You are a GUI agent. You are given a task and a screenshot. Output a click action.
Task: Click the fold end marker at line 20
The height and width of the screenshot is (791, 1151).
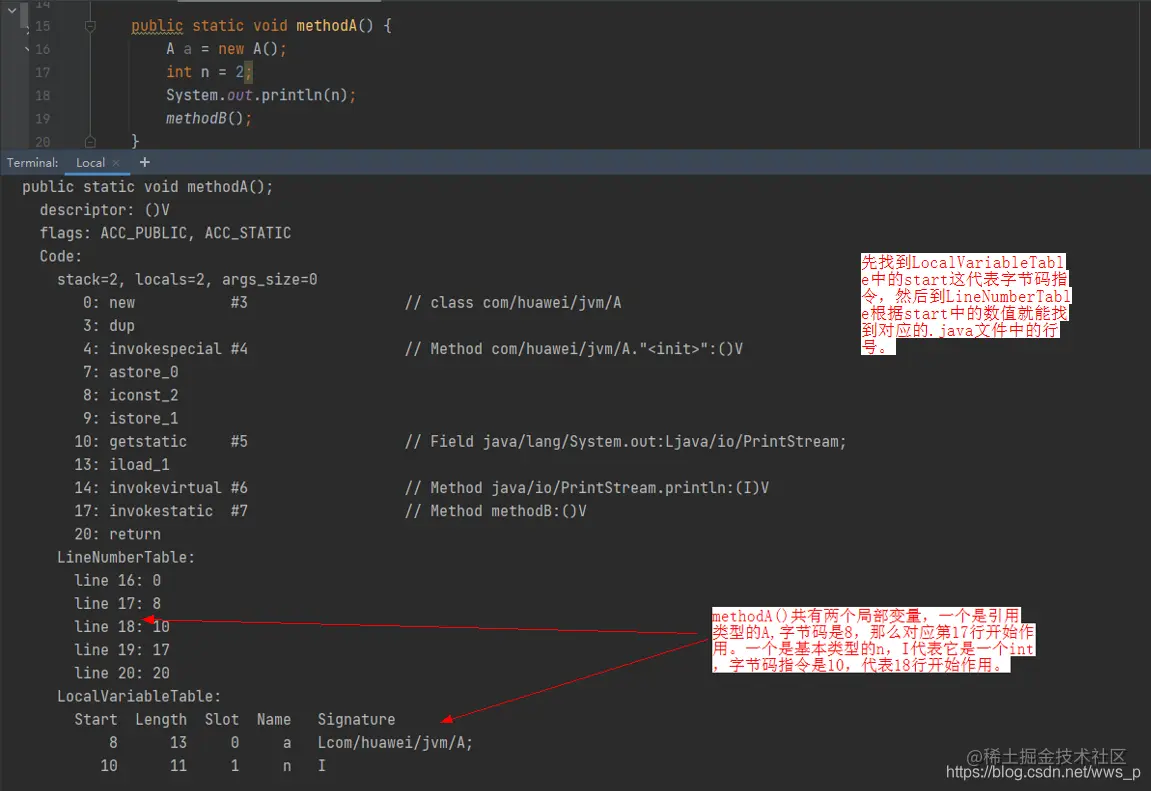[90, 141]
